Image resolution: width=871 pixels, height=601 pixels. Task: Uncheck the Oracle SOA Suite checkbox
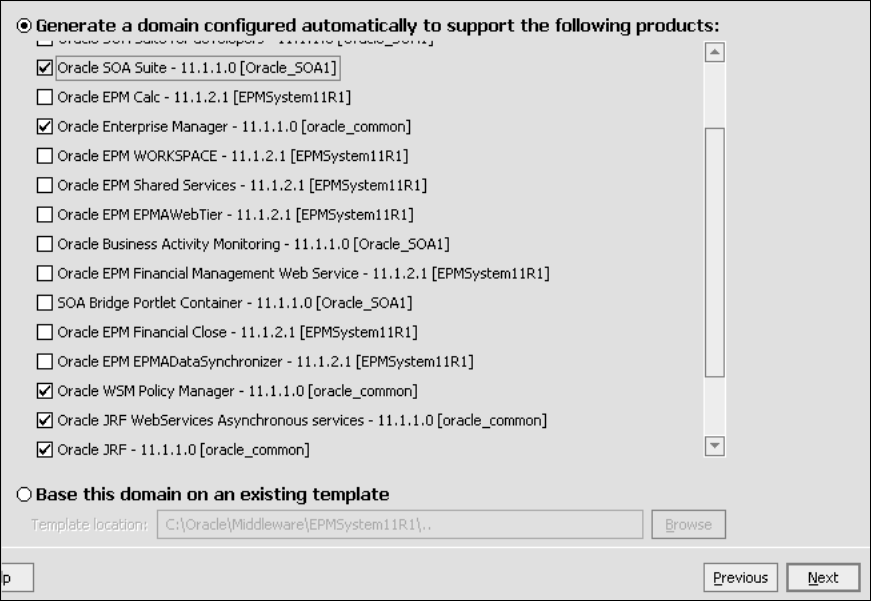[x=43, y=68]
